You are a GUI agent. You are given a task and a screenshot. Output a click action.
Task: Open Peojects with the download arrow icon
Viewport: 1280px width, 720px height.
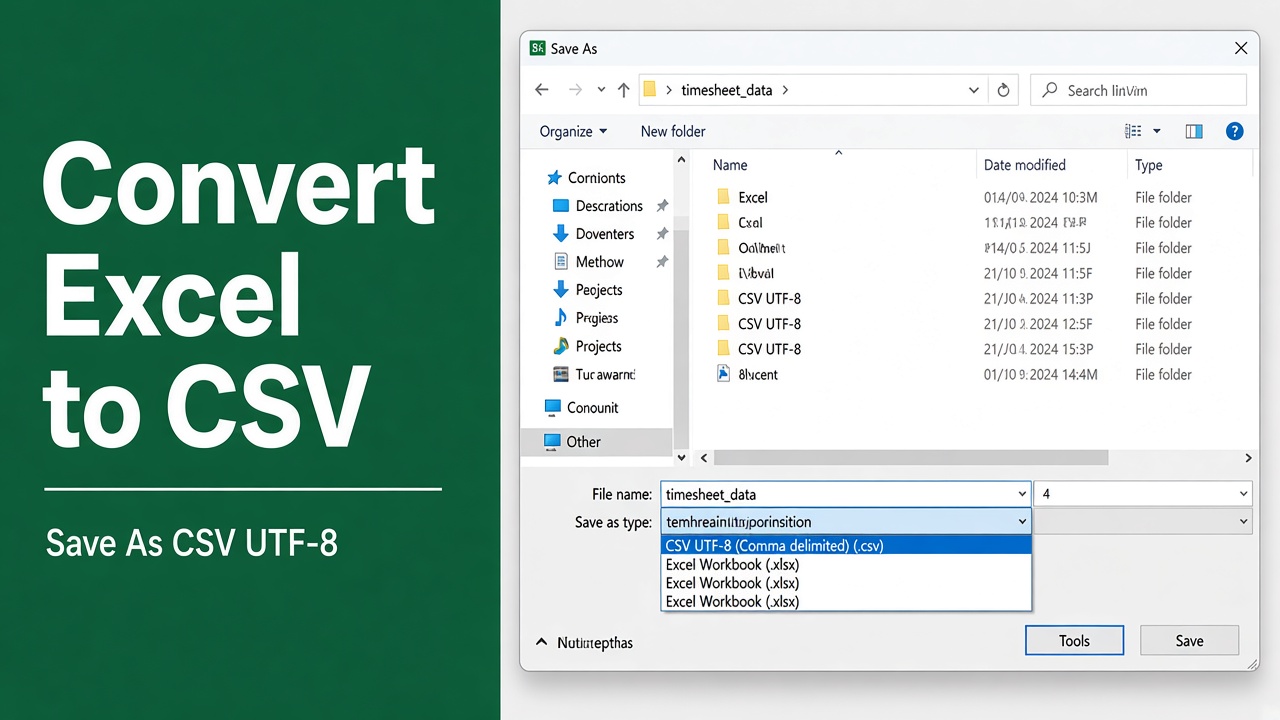tap(588, 290)
